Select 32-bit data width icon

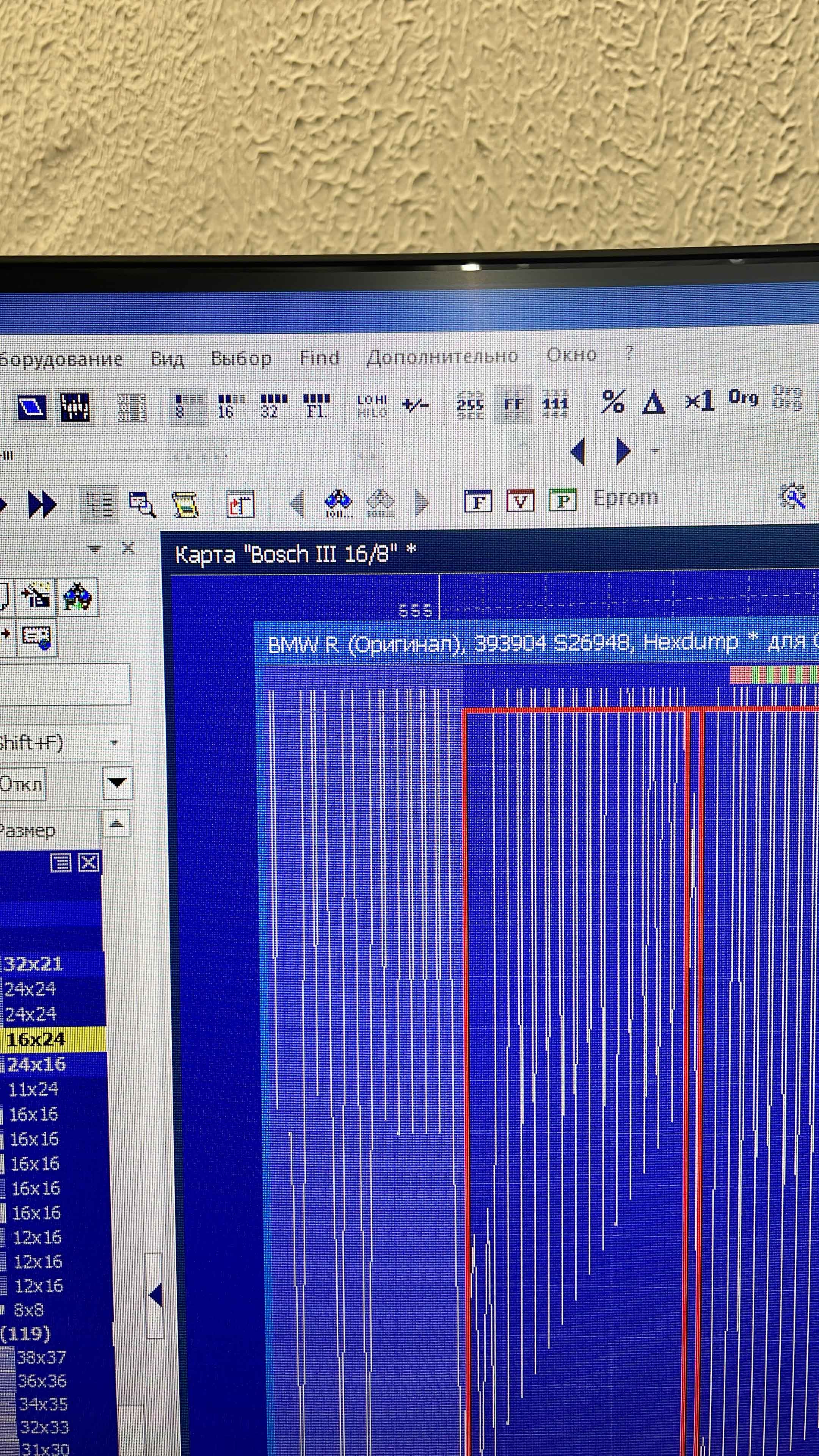(273, 406)
